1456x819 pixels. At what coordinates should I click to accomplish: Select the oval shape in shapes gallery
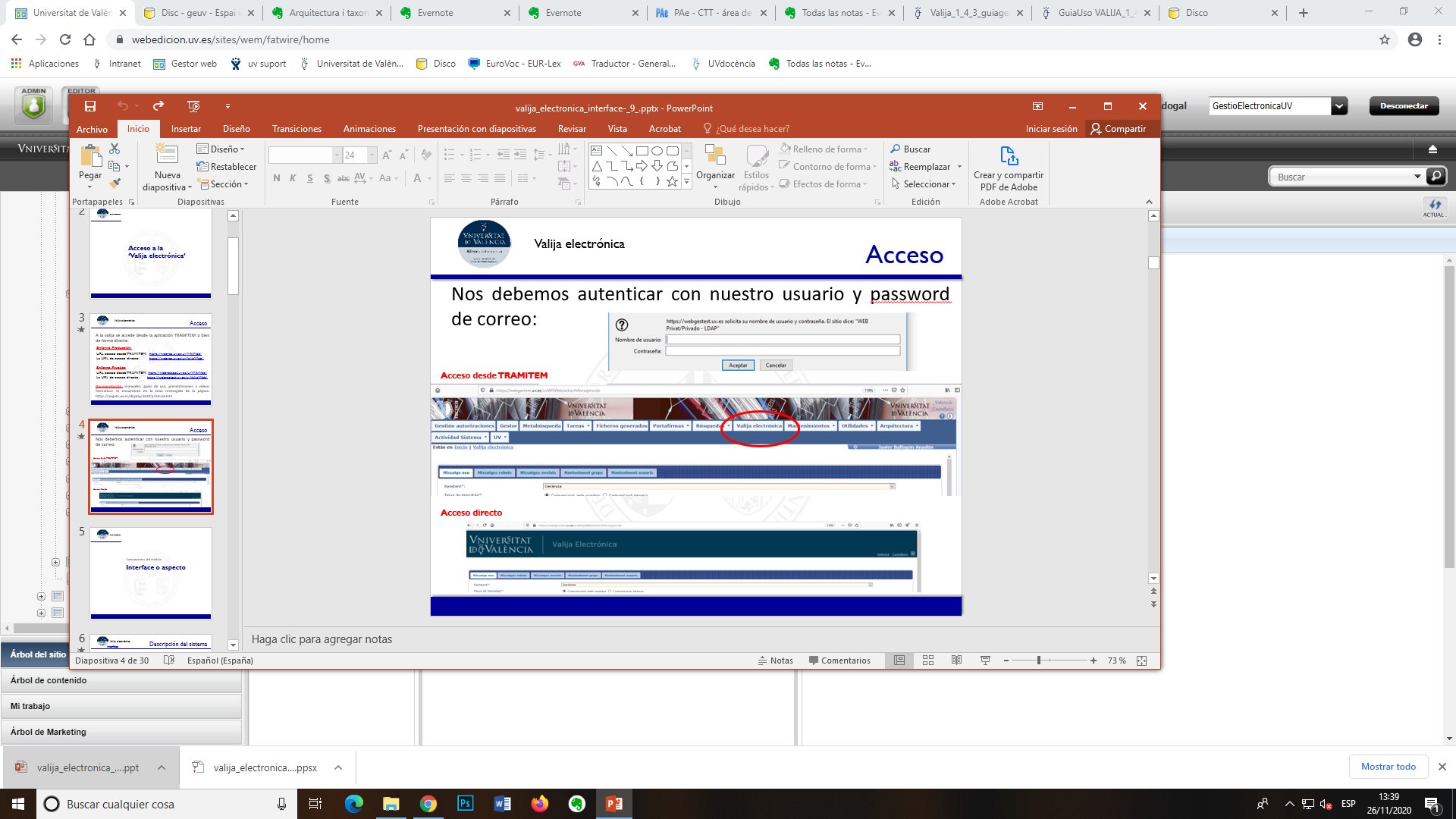[x=657, y=150]
